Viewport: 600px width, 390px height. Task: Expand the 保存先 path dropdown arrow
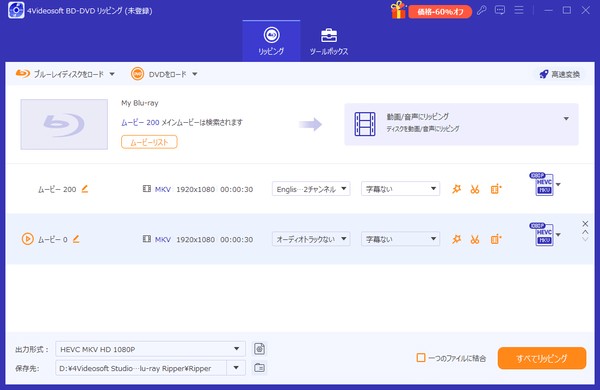(236, 368)
